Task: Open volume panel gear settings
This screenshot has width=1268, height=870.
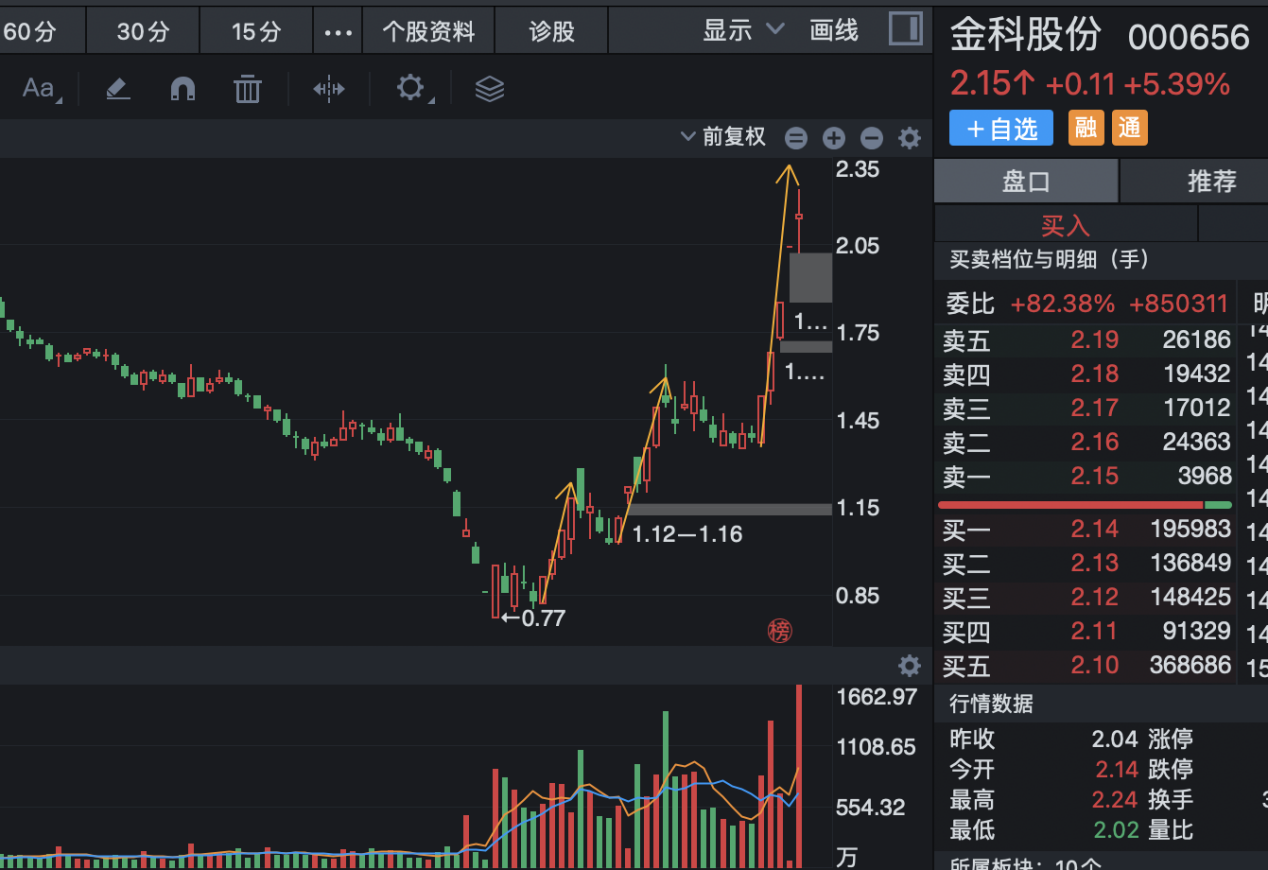Action: pyautogui.click(x=909, y=666)
